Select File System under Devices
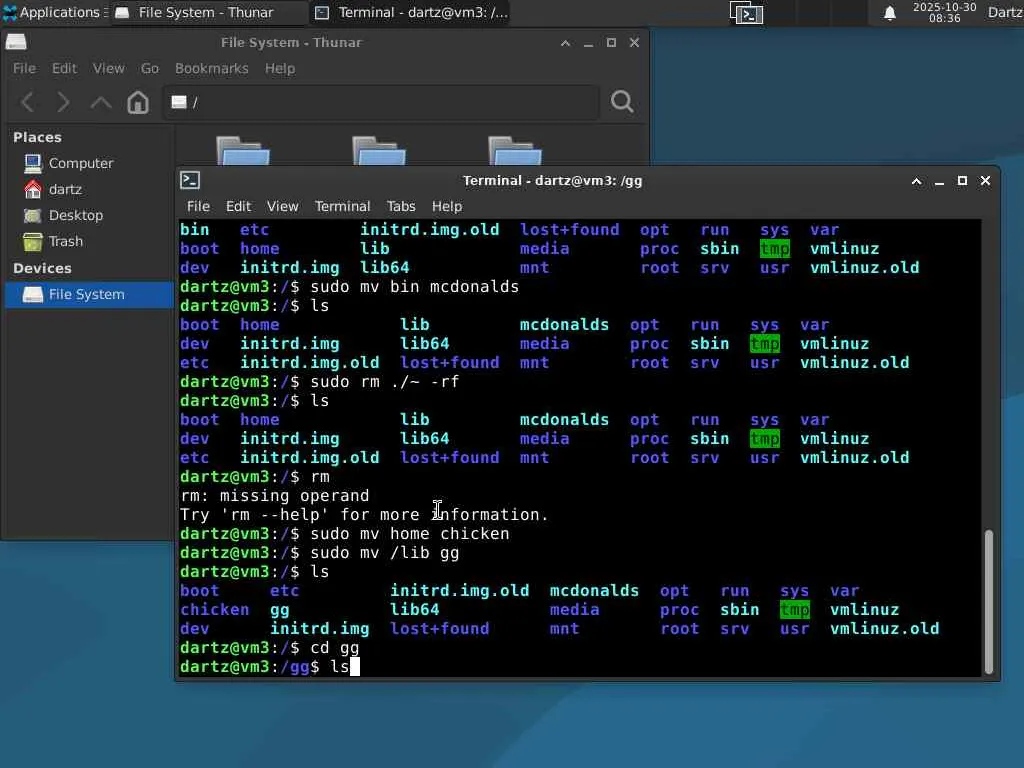The image size is (1024, 768). click(x=89, y=295)
